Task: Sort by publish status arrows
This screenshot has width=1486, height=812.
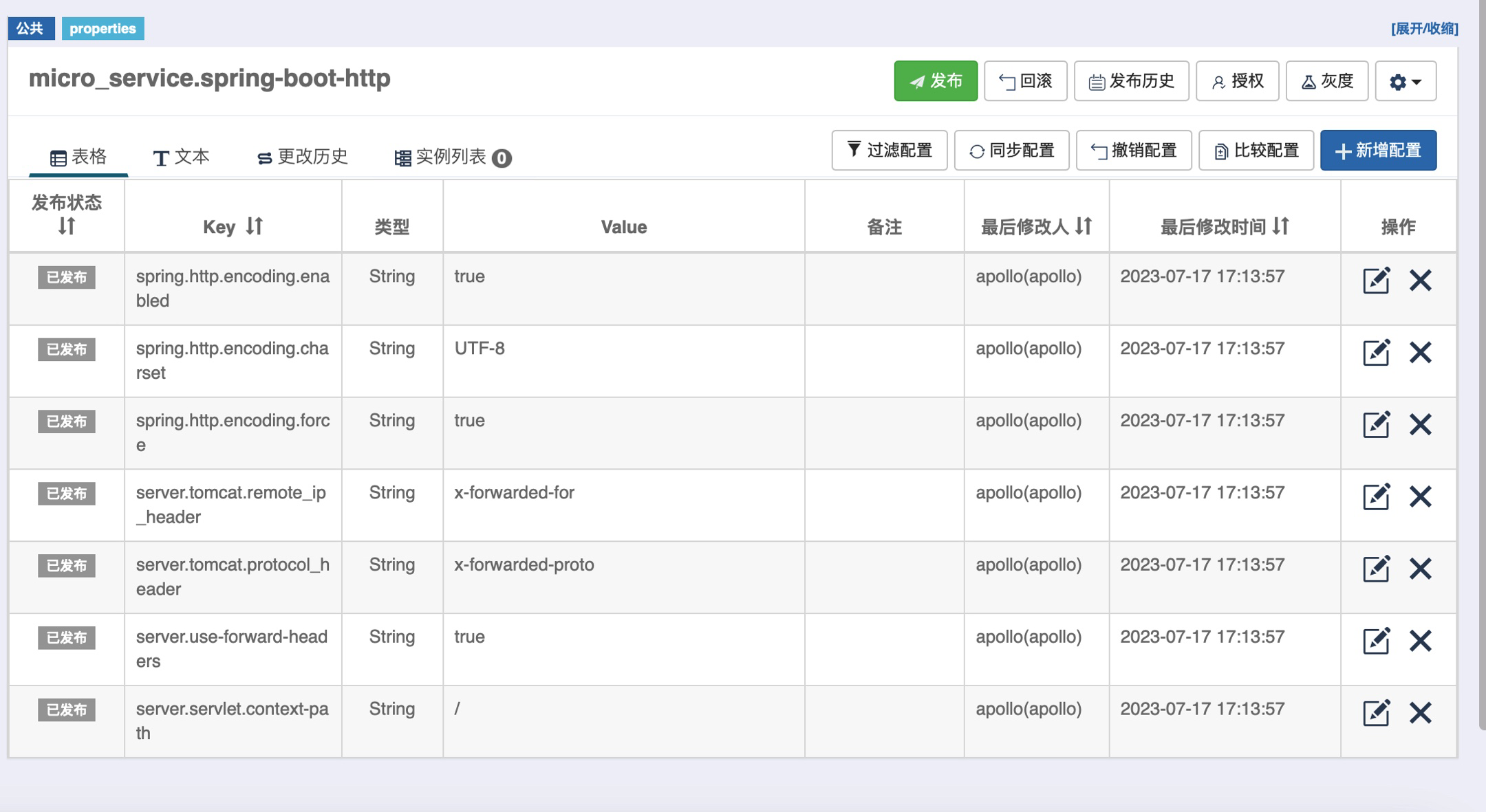Action: click(67, 226)
